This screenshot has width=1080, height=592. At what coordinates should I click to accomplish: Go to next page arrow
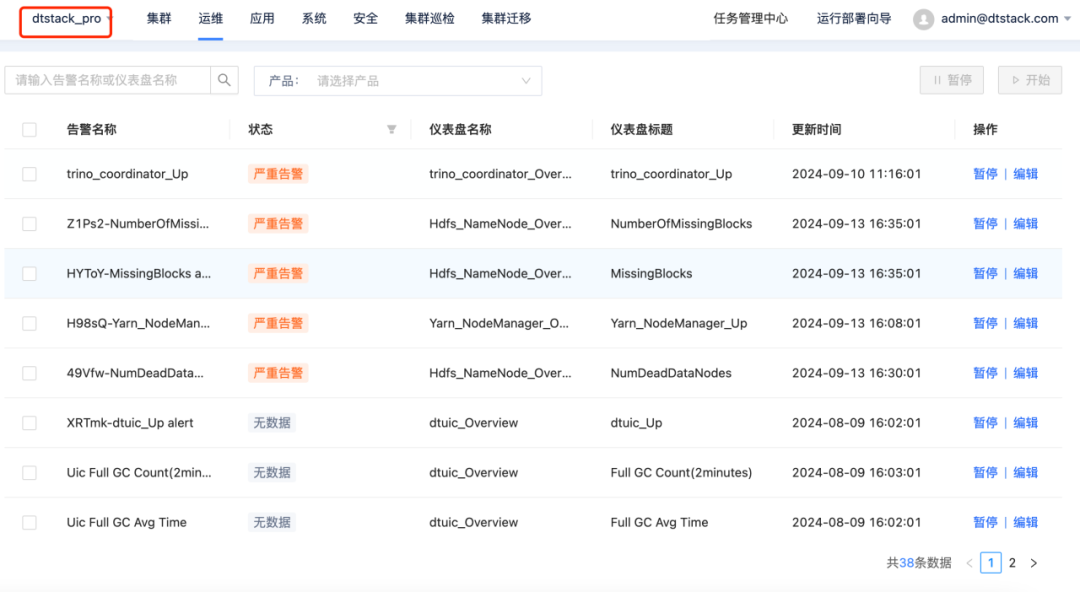1034,563
